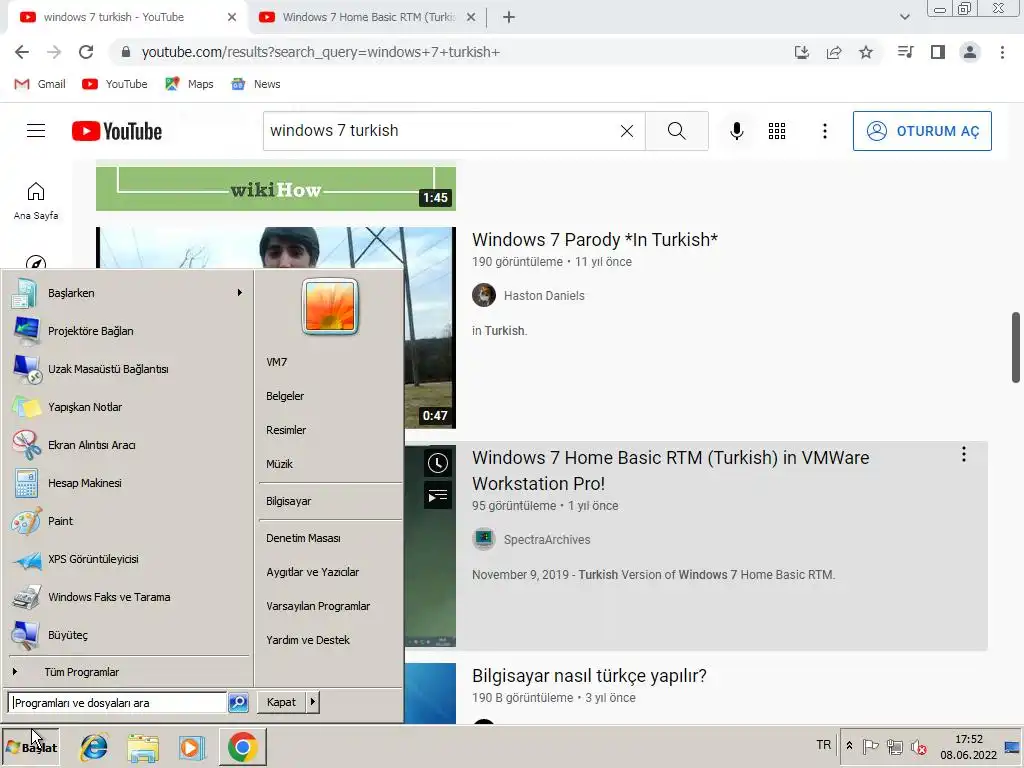Open News bookmark

coord(256,84)
